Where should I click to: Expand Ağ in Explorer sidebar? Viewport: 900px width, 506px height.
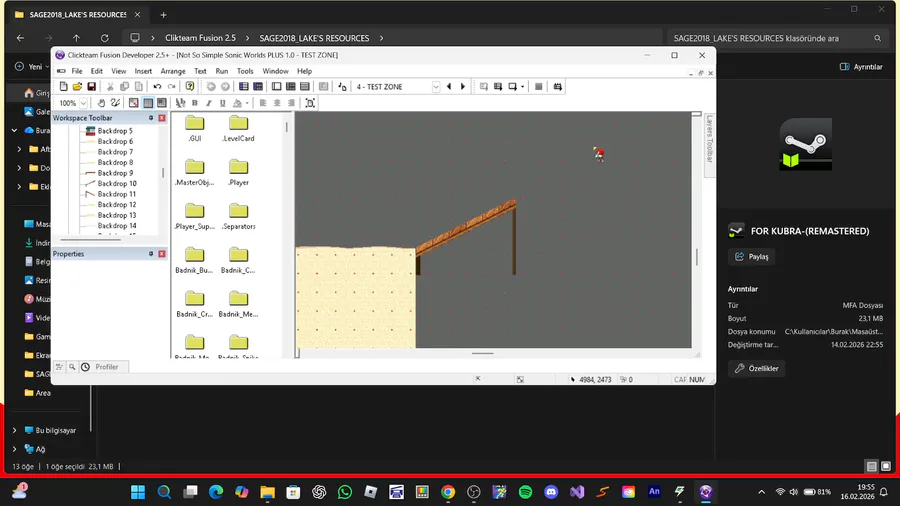pyautogui.click(x=15, y=449)
